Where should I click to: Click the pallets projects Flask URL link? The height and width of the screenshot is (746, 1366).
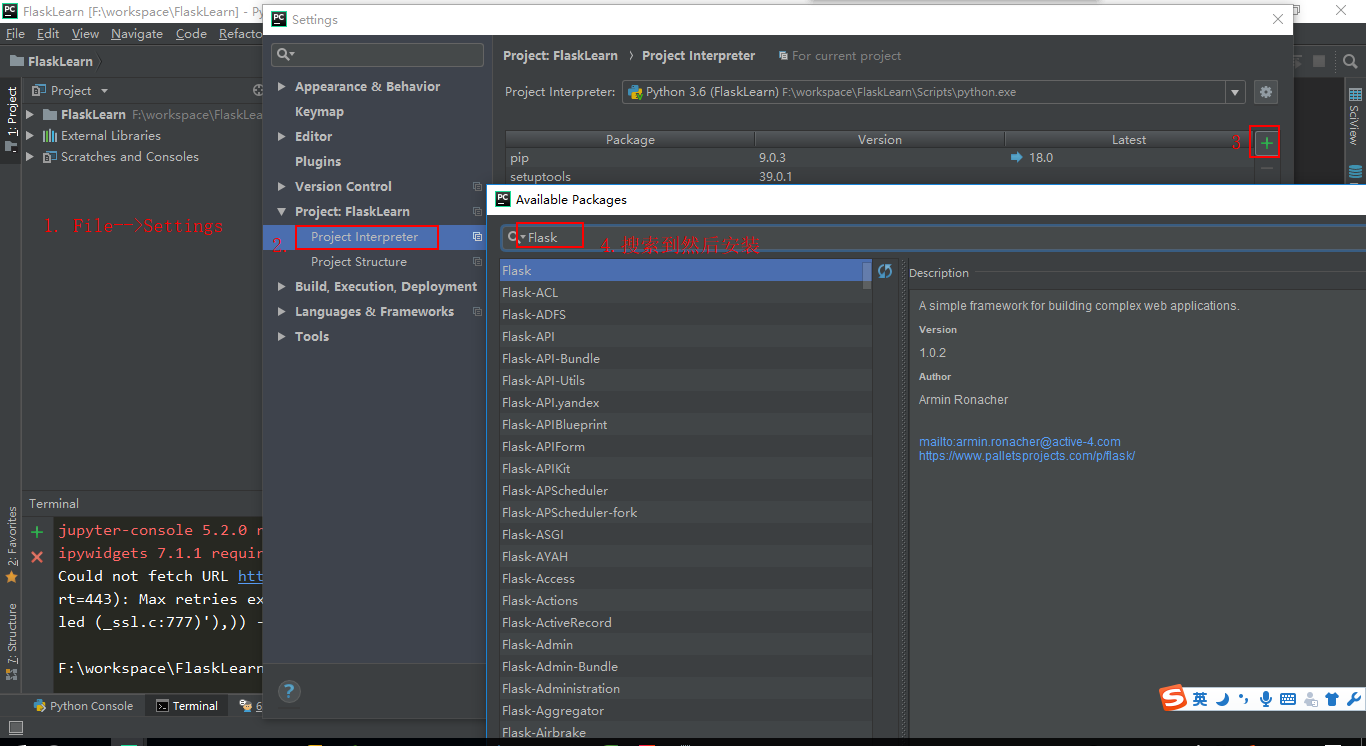coord(1027,456)
